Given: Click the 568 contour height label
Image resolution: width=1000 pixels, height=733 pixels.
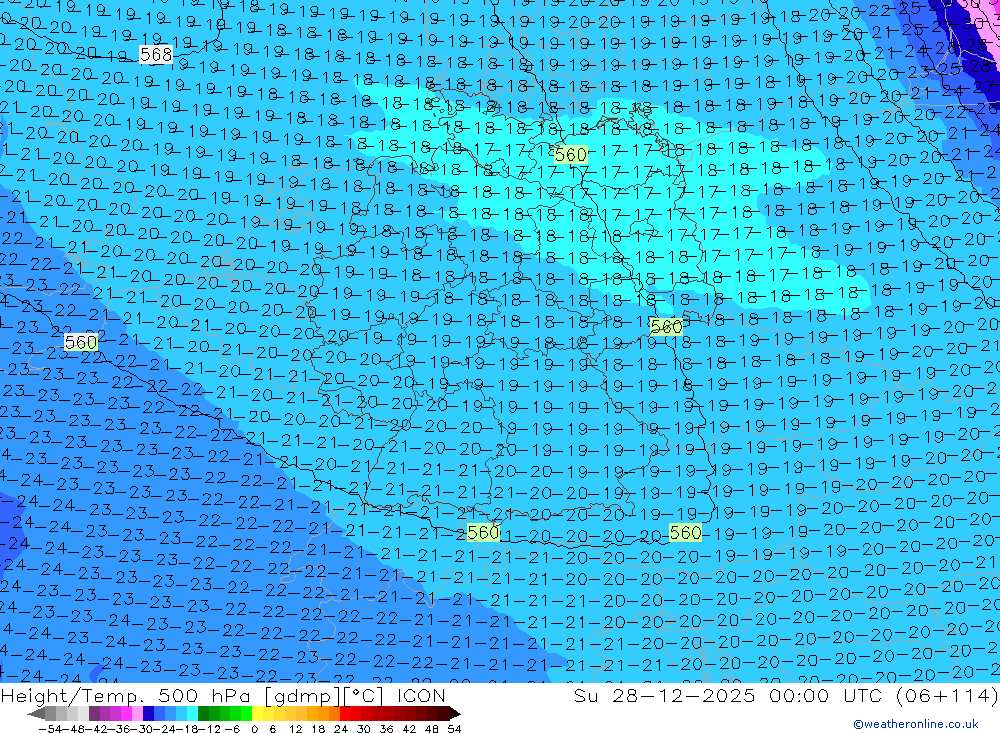Looking at the screenshot, I should 156,55.
